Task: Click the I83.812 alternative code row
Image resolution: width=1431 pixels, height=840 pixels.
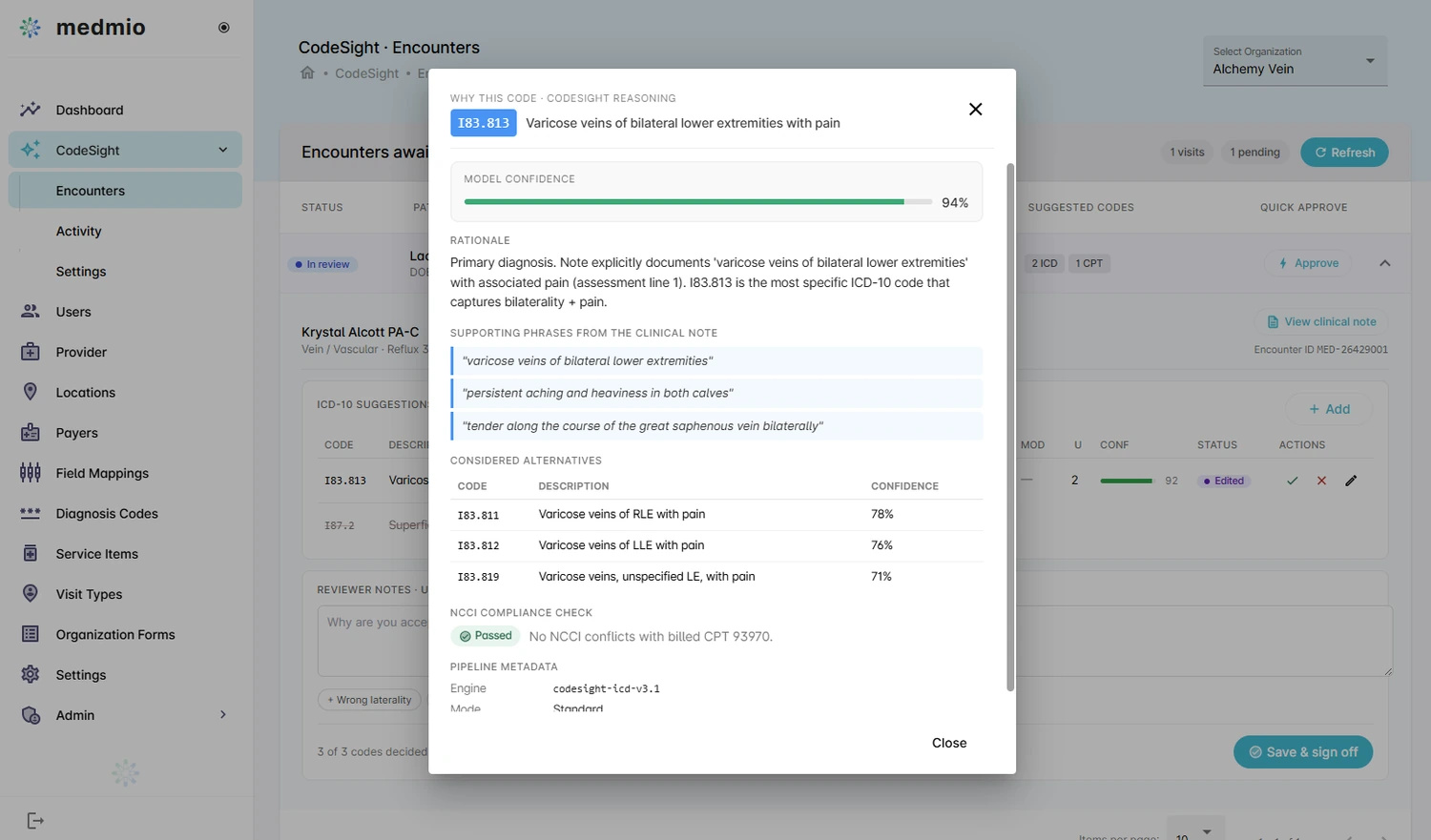Action: (x=716, y=546)
